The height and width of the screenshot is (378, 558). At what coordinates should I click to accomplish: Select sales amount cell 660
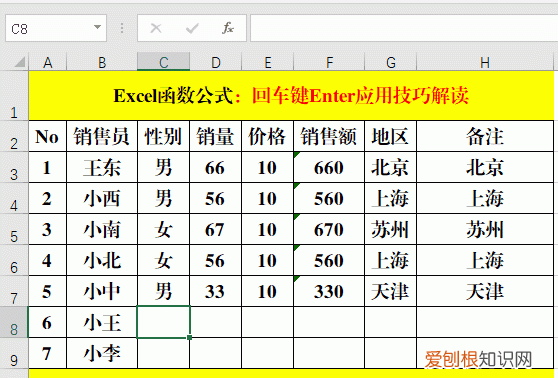click(x=329, y=167)
